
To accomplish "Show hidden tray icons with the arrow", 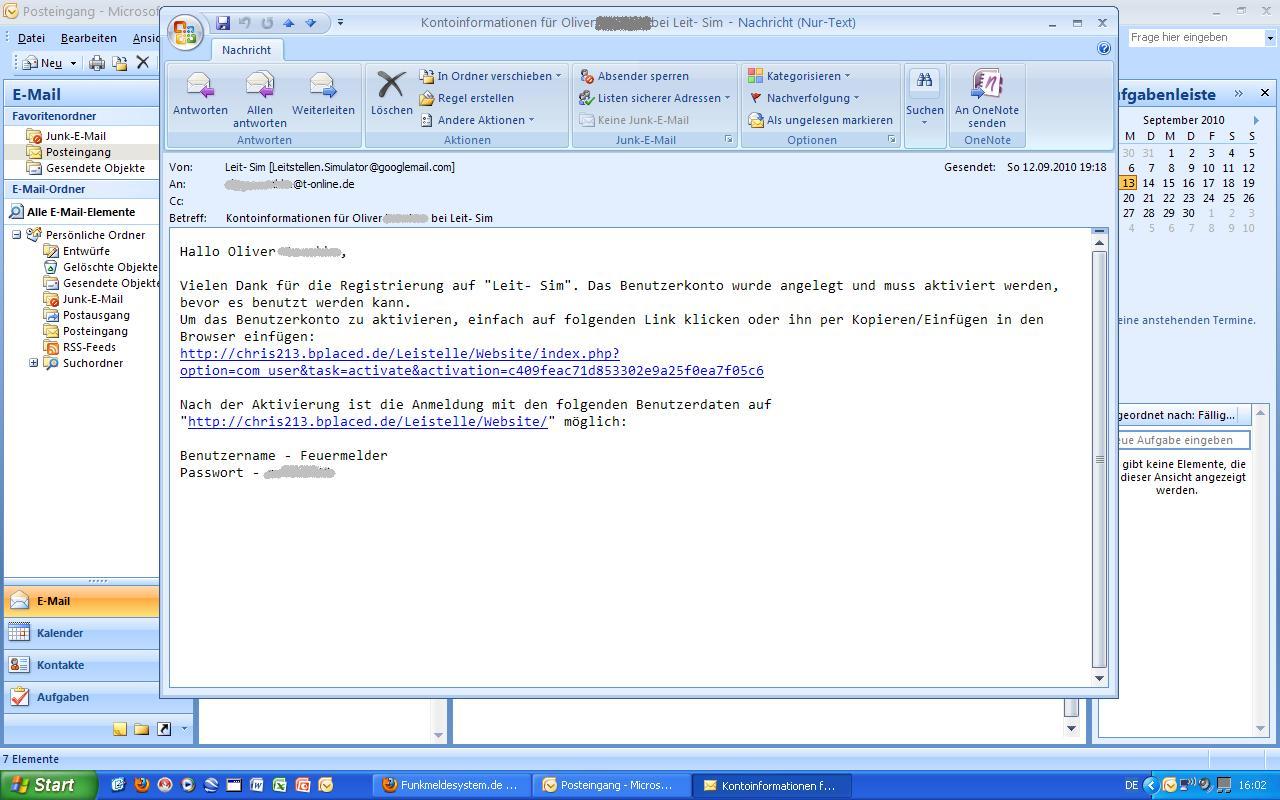I will click(1150, 785).
